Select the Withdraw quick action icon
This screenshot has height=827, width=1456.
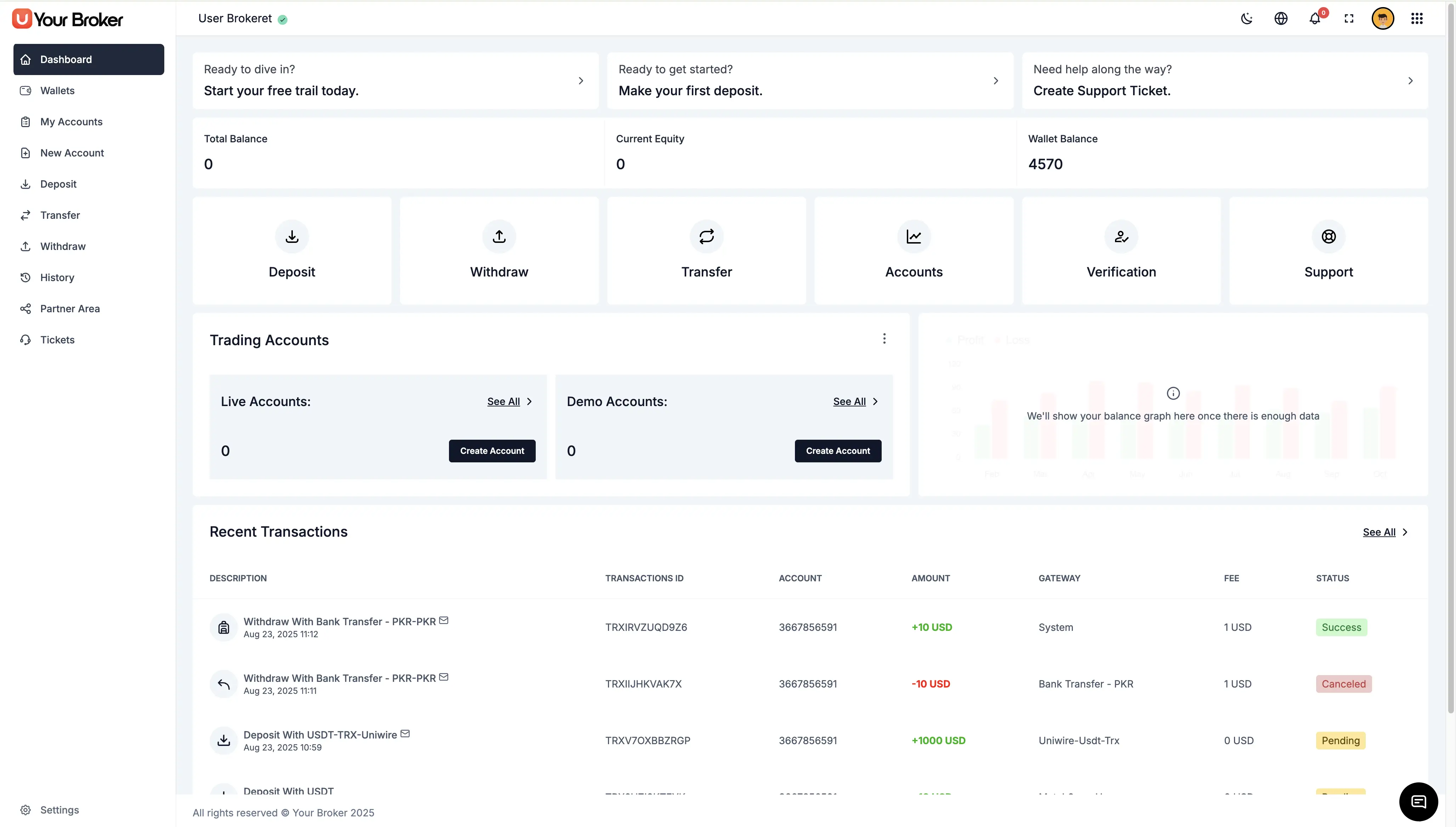pyautogui.click(x=499, y=236)
